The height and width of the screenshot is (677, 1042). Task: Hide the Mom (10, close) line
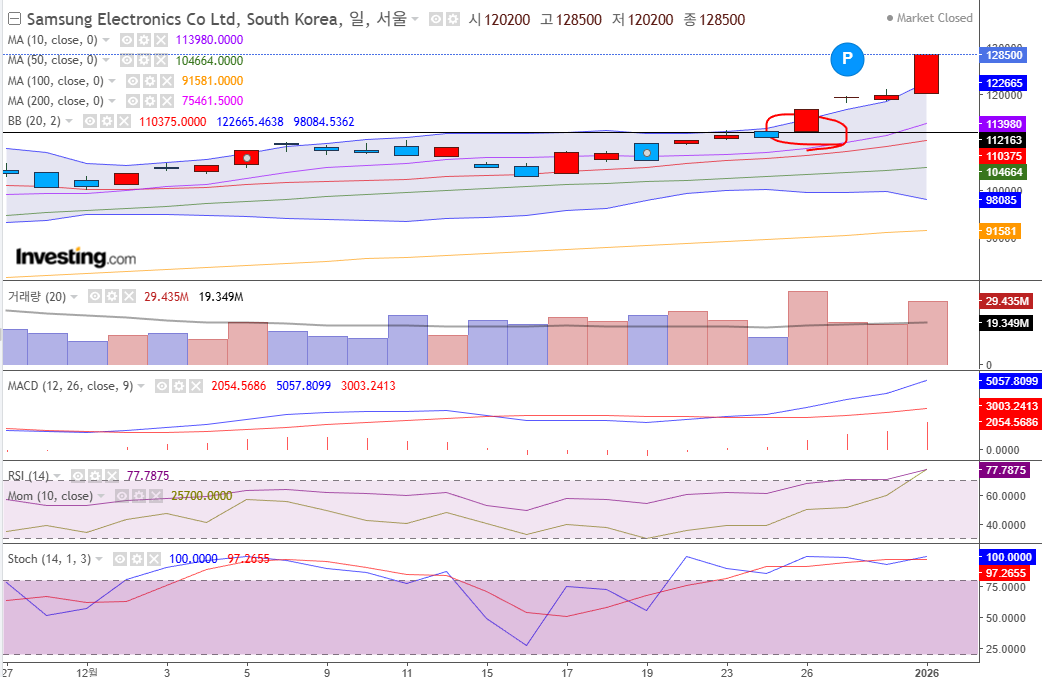coord(122,496)
